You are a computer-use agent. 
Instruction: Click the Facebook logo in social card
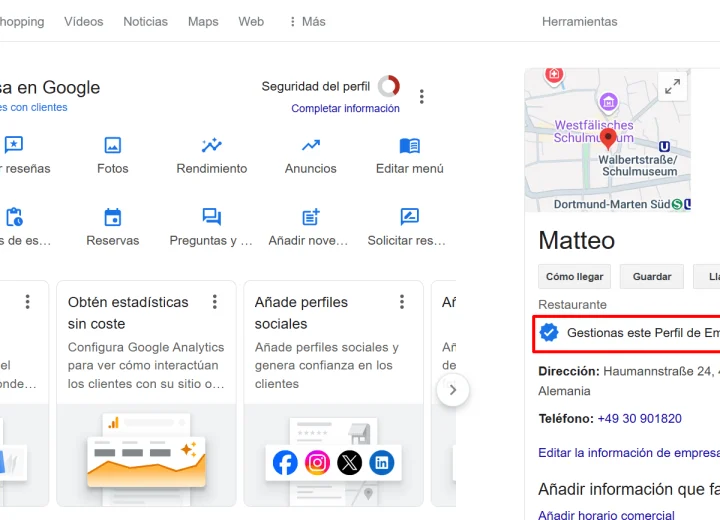pyautogui.click(x=285, y=463)
